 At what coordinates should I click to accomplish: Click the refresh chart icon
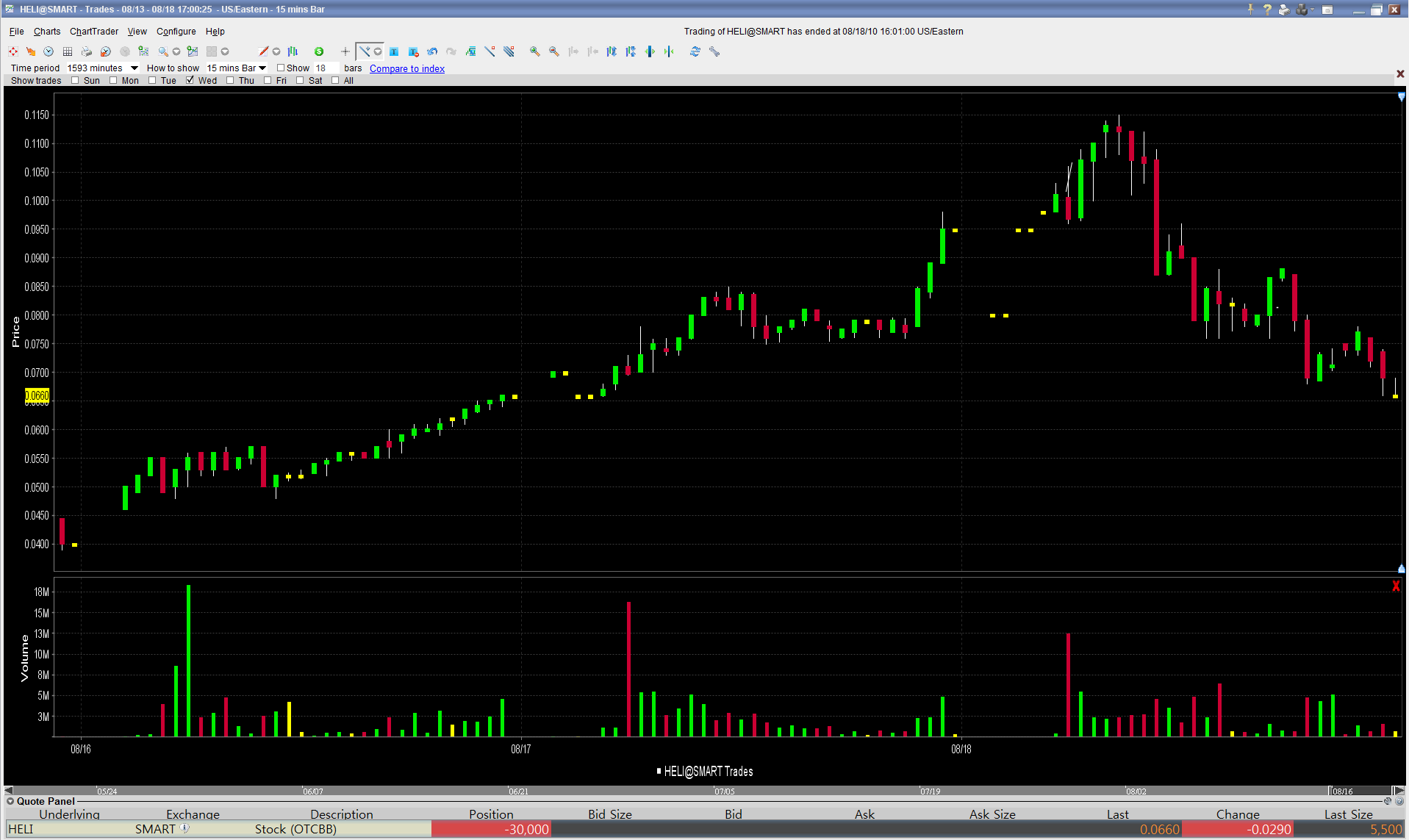[695, 51]
